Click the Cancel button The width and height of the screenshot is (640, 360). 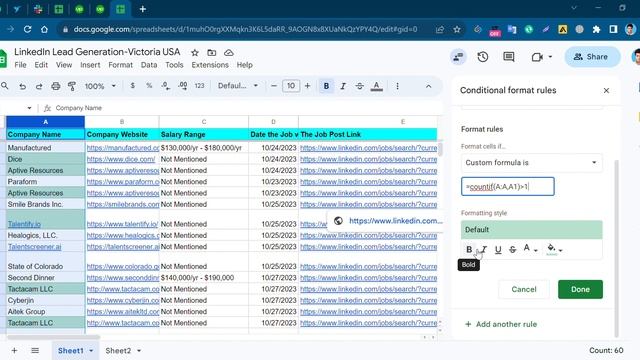click(524, 289)
